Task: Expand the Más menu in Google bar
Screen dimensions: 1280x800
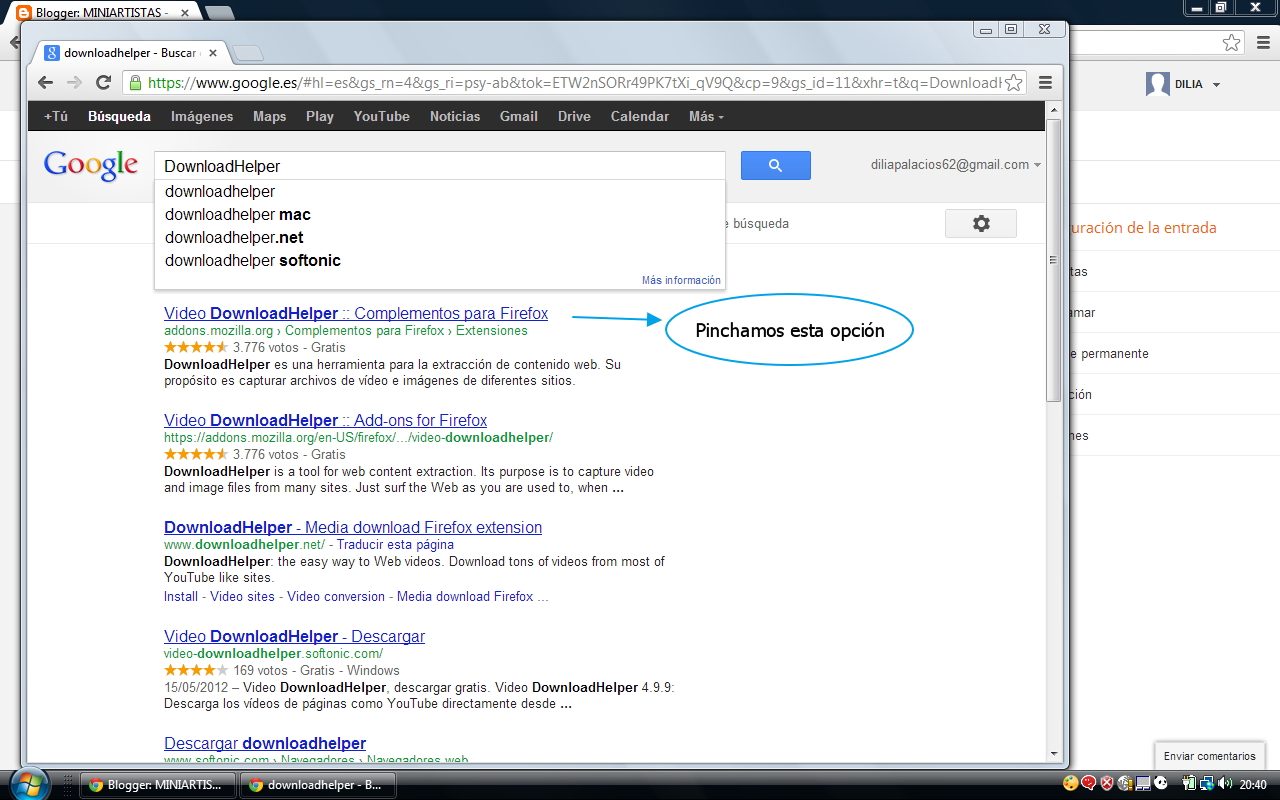Action: pyautogui.click(x=706, y=116)
